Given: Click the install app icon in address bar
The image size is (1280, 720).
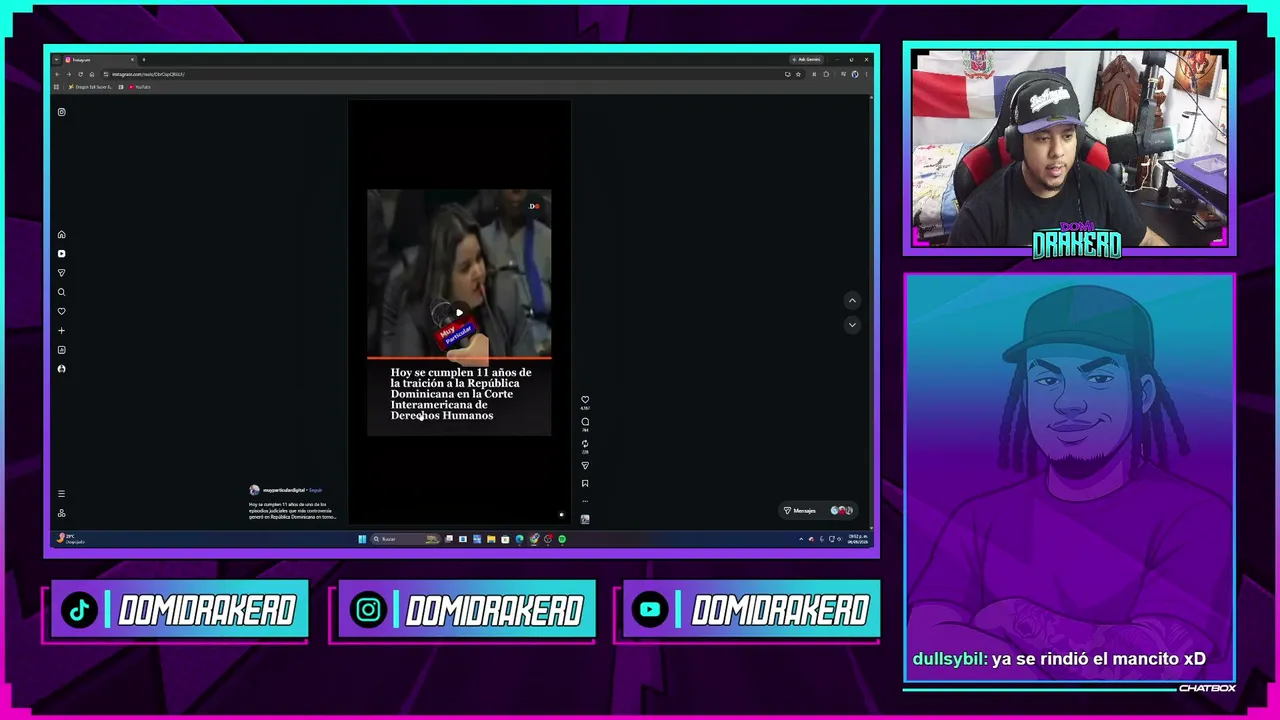Looking at the screenshot, I should pos(787,74).
